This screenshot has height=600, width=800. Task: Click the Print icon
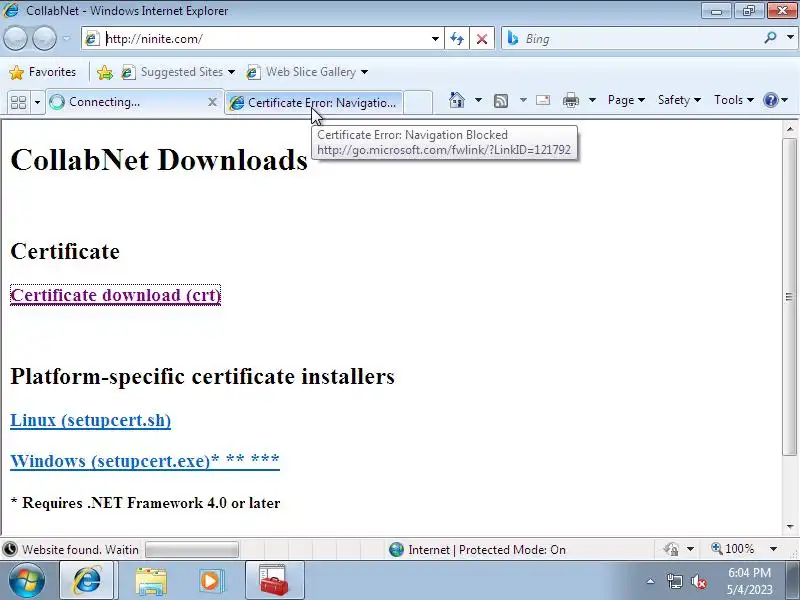click(x=570, y=101)
